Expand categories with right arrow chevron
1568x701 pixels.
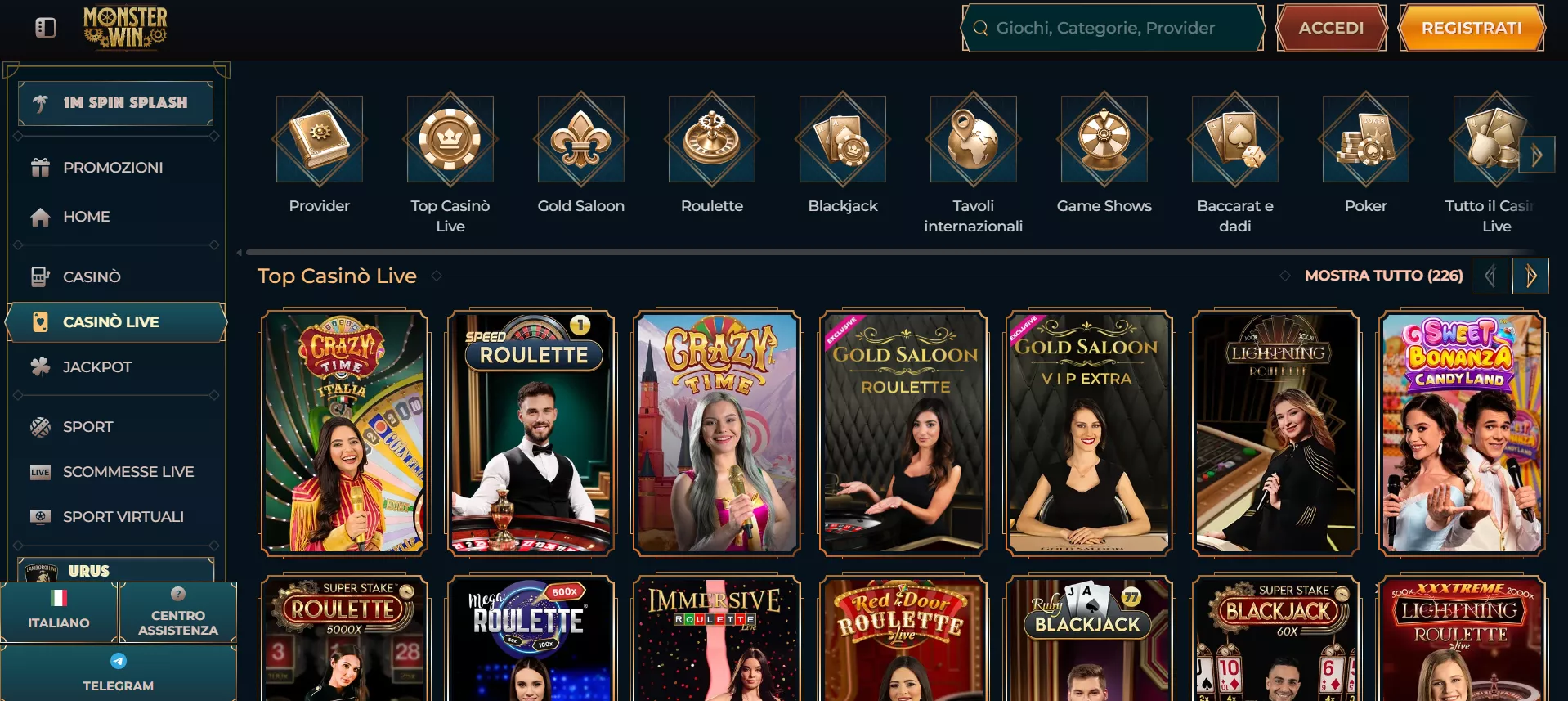click(x=1536, y=155)
